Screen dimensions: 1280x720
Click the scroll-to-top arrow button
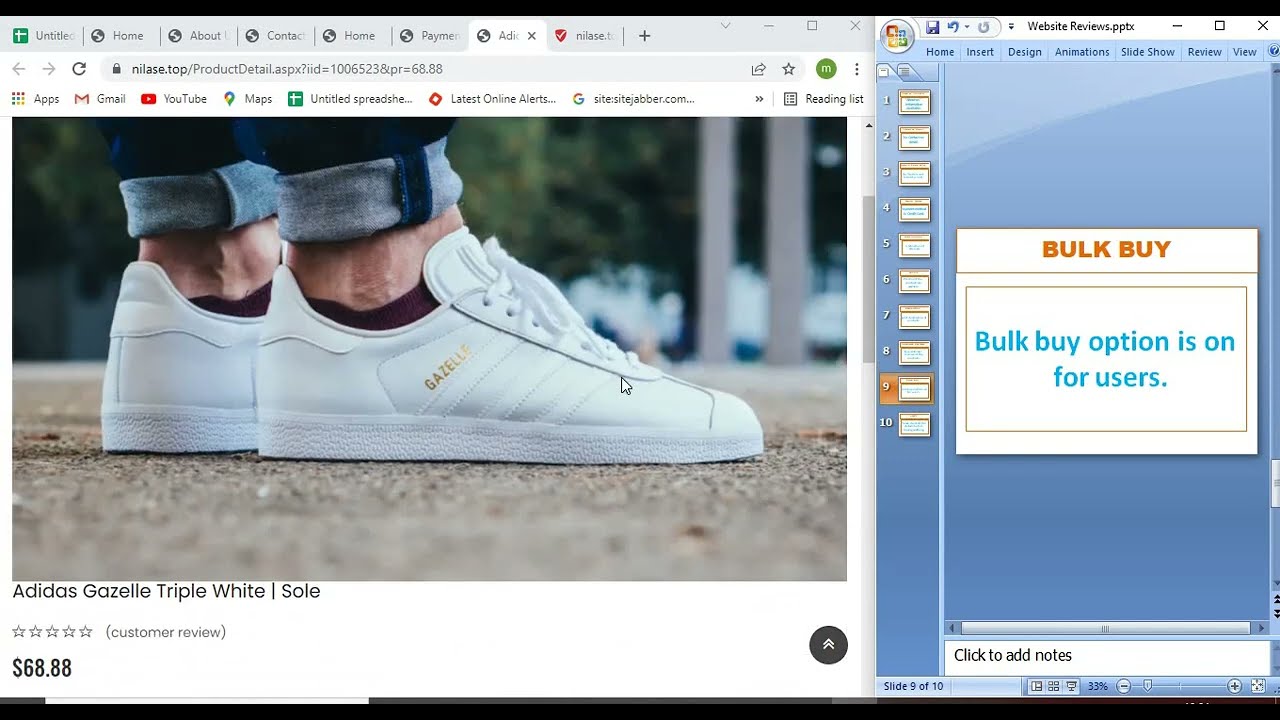tap(828, 645)
